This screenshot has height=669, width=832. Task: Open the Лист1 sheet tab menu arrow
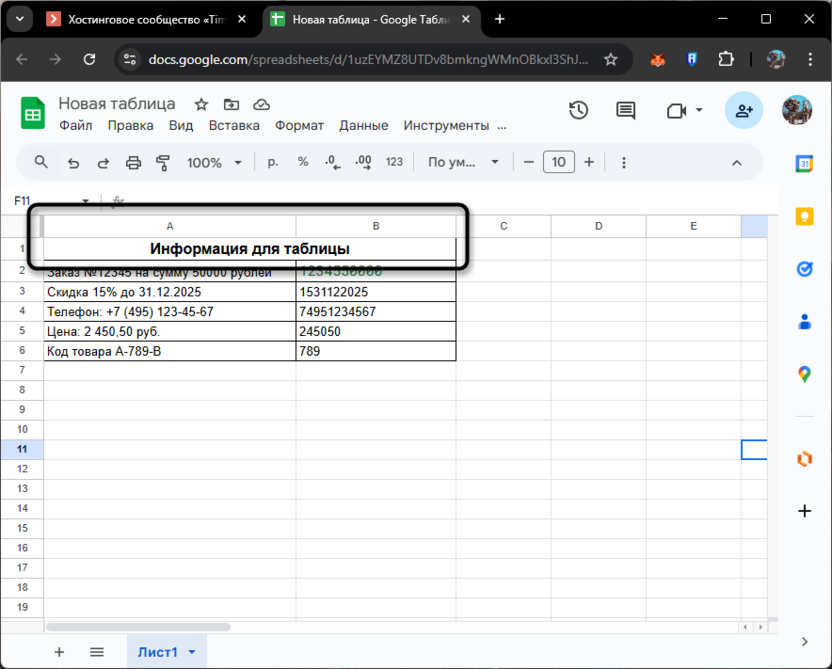pyautogui.click(x=192, y=652)
